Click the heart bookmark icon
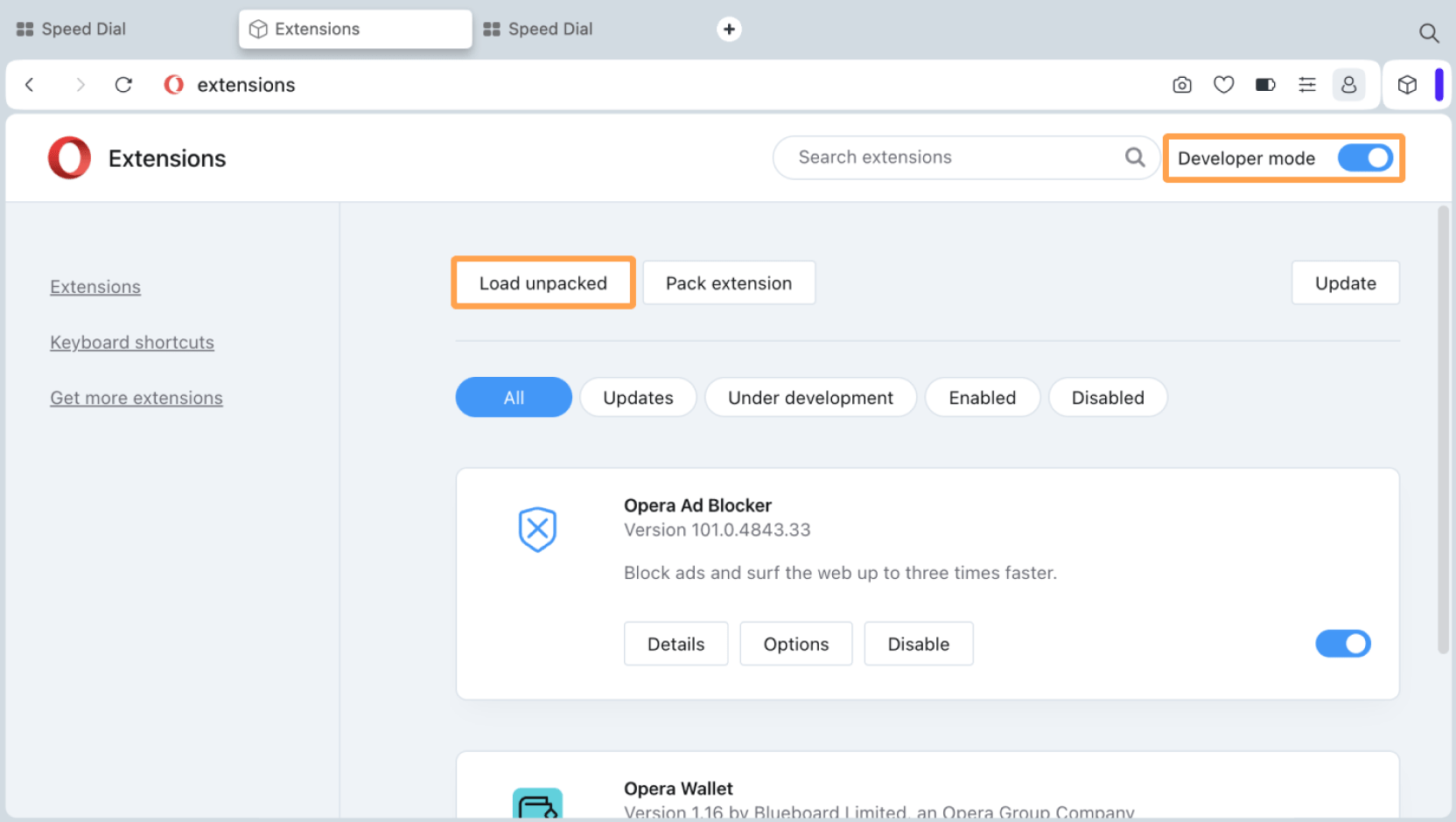Viewport: 1456px width, 822px height. click(x=1223, y=85)
